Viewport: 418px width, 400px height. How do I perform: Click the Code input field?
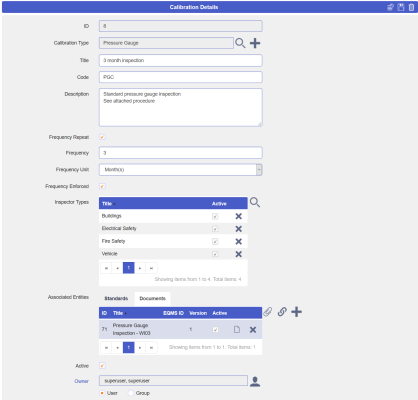[x=181, y=77]
